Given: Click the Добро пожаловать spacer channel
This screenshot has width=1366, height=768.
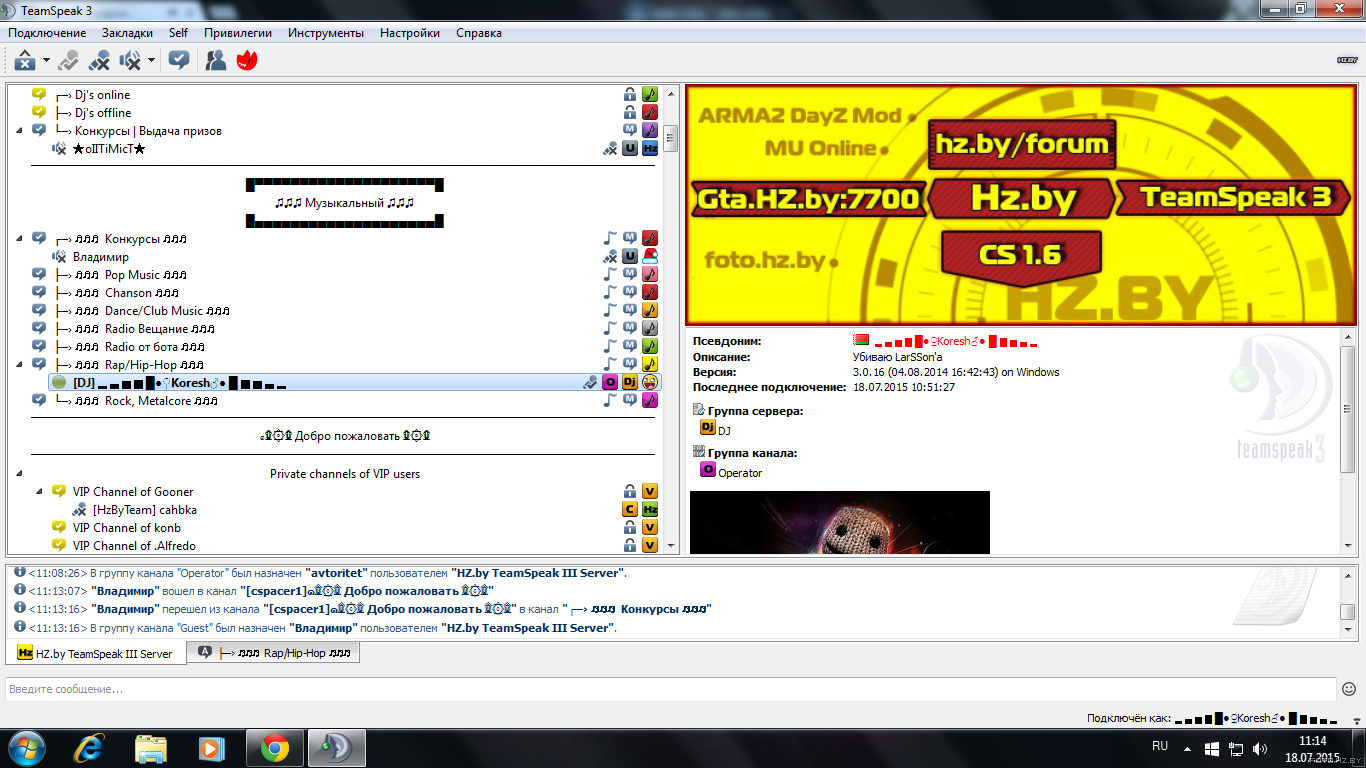Looking at the screenshot, I should click(344, 436).
